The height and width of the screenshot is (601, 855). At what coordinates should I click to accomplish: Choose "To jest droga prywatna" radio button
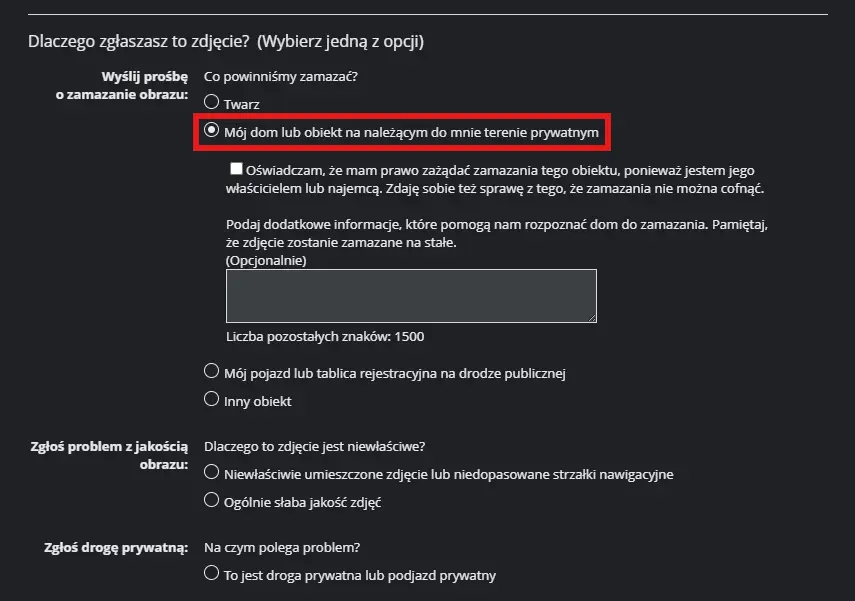point(211,574)
